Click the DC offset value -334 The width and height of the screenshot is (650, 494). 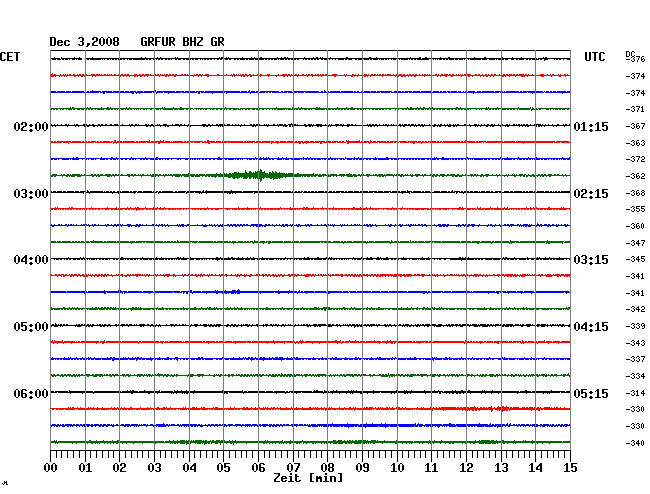(x=635, y=376)
